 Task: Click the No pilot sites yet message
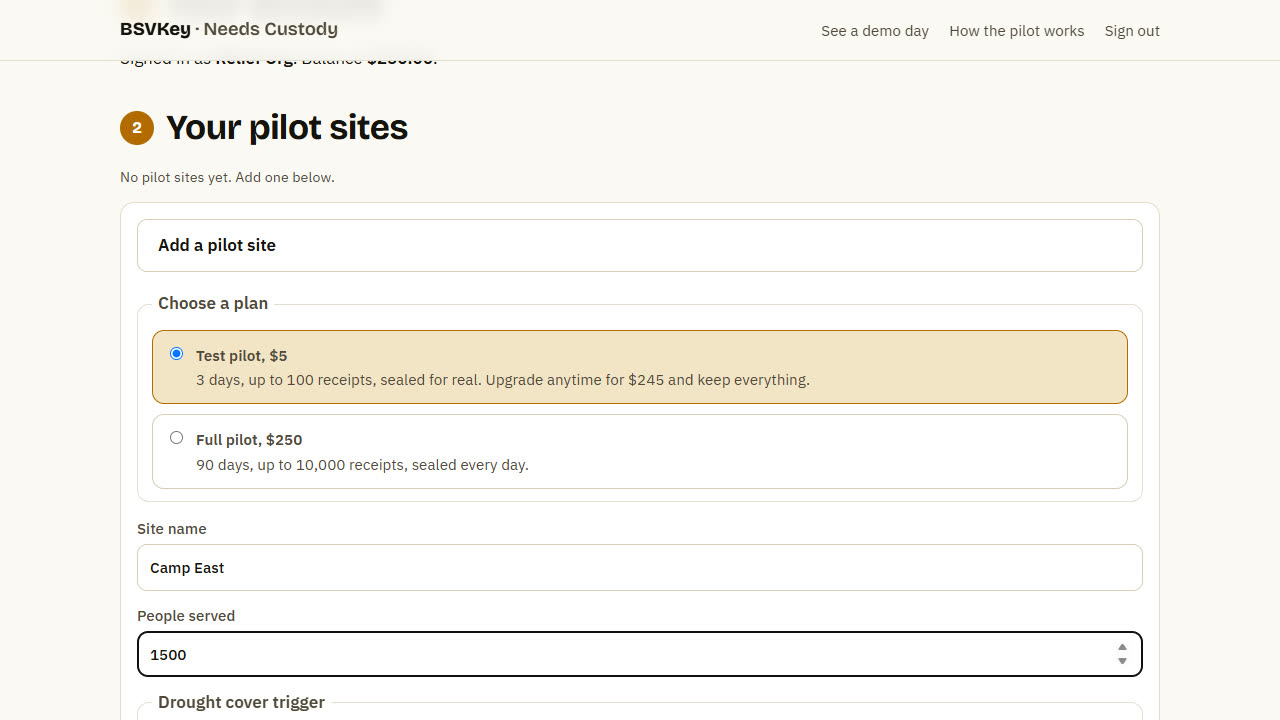pyautogui.click(x=227, y=177)
